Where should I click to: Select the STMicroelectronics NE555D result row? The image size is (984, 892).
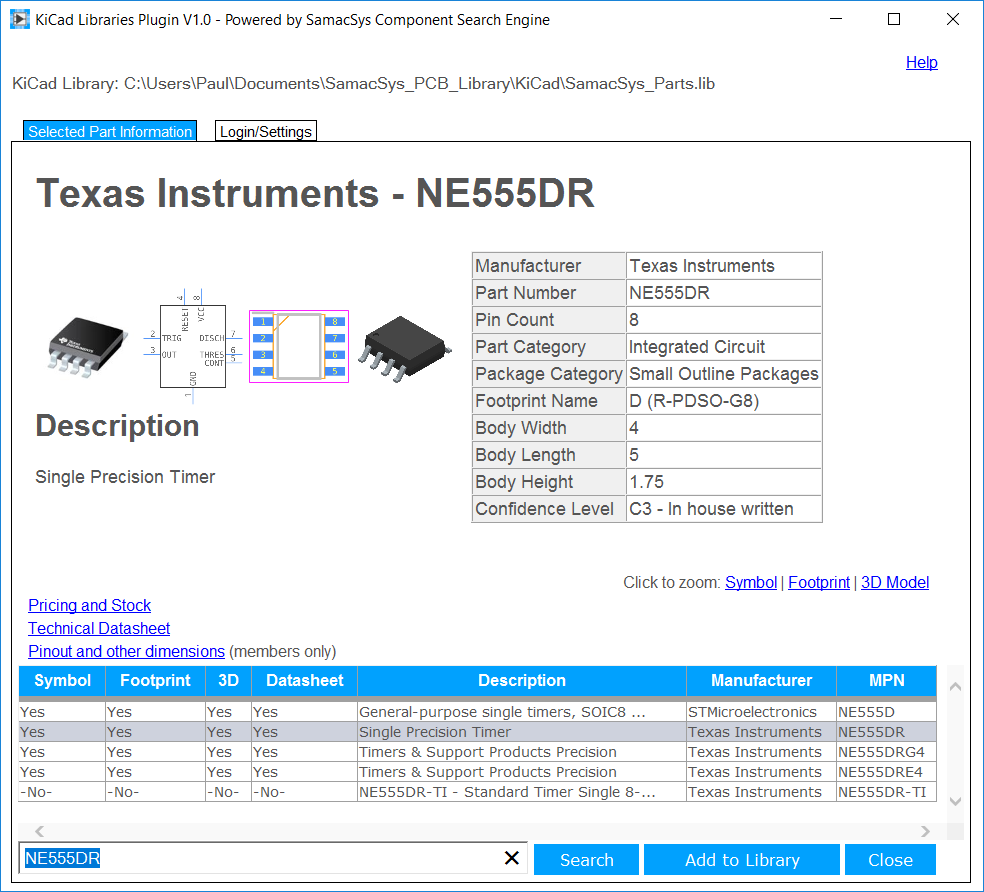[478, 712]
